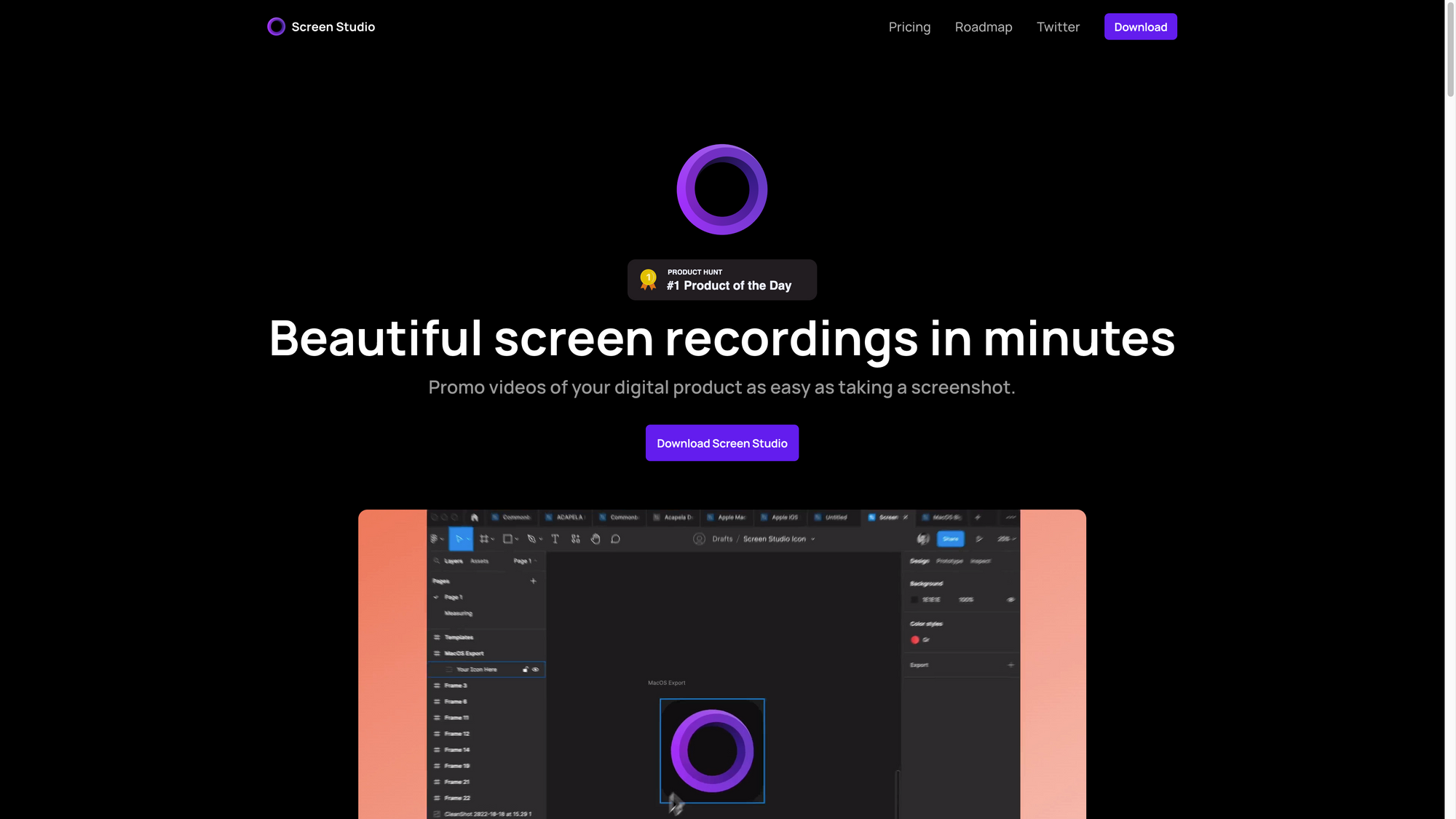Image resolution: width=1456 pixels, height=819 pixels.
Task: Select the Text tool in Figma toolbar
Action: coord(555,539)
